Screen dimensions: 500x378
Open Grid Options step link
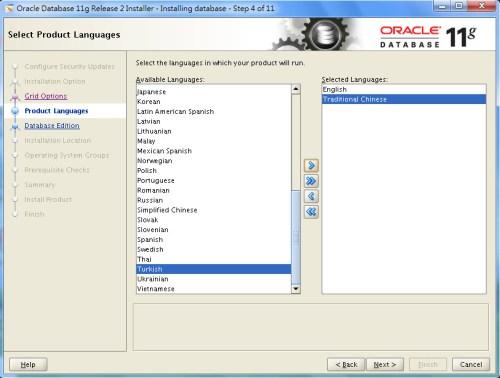pyautogui.click(x=46, y=96)
